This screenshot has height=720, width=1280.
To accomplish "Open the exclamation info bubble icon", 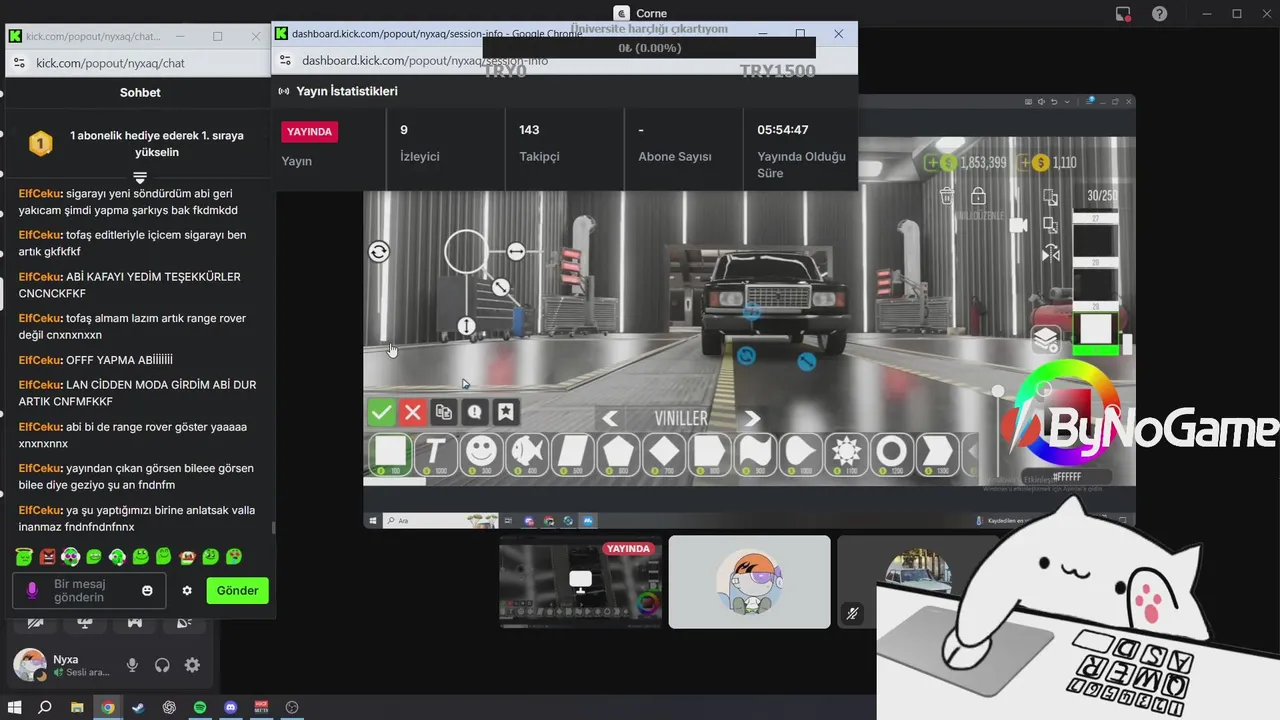I will click(x=474, y=411).
